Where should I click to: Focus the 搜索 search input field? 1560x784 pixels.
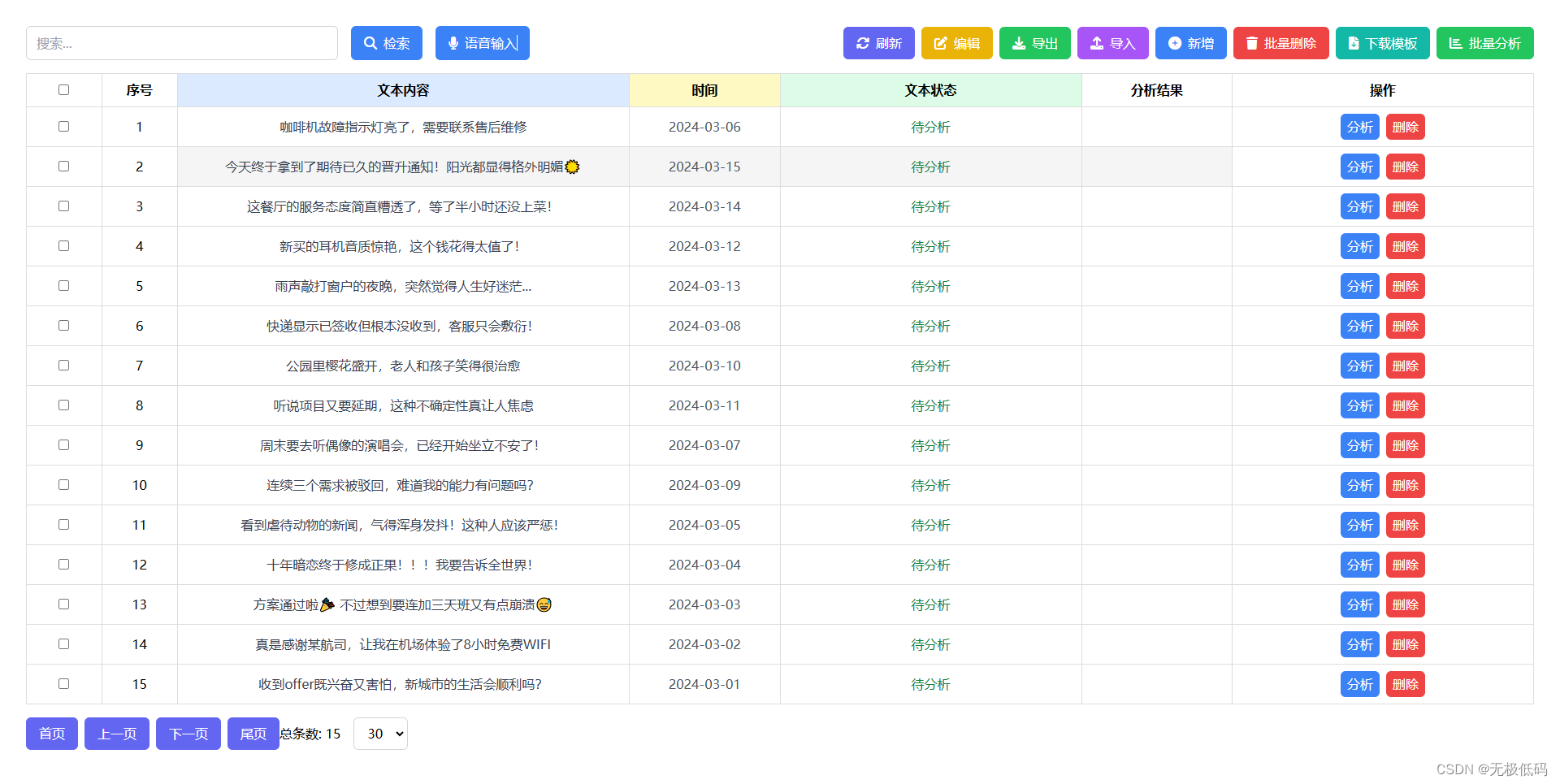coord(181,43)
